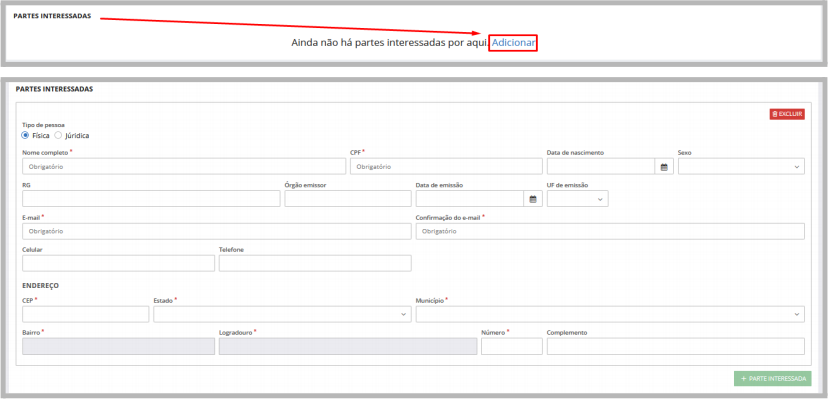Focus the Nome completo field
The width and height of the screenshot is (828, 399).
click(x=184, y=166)
